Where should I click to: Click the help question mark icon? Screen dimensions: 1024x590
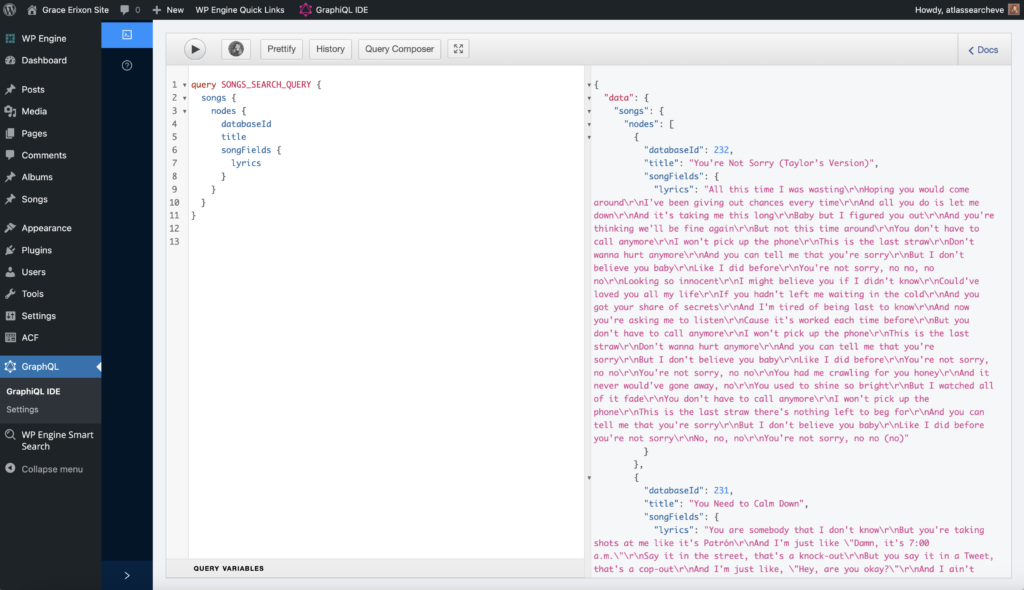pos(127,66)
